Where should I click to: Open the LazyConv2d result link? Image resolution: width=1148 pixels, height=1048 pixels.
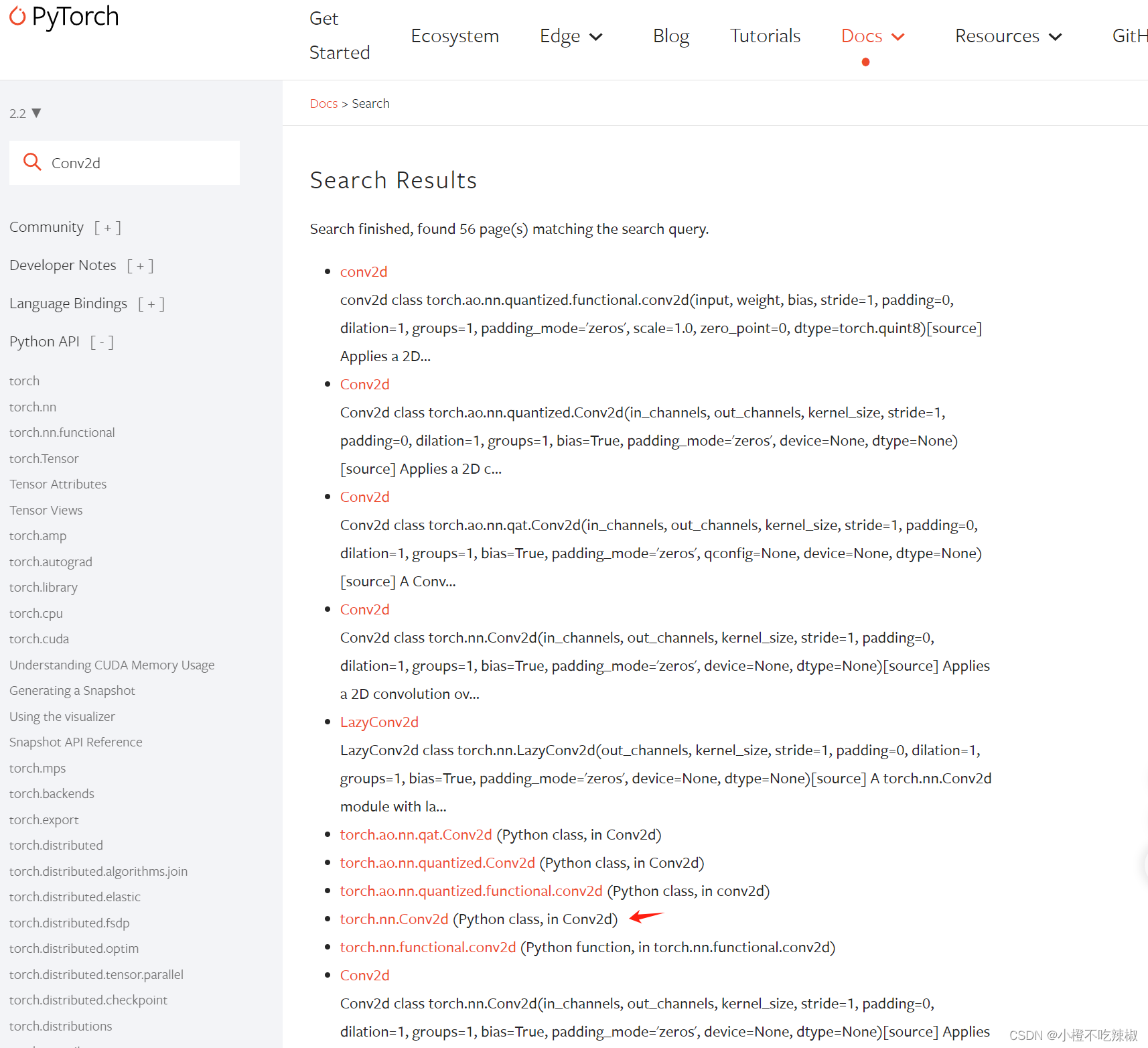tap(379, 722)
